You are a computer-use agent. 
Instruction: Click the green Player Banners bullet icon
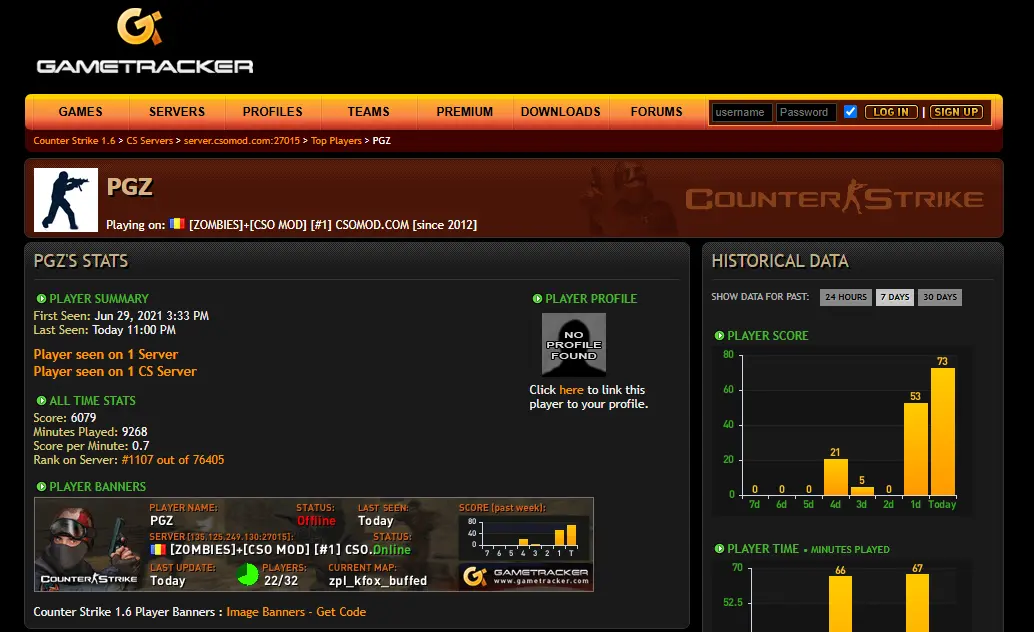[x=41, y=486]
